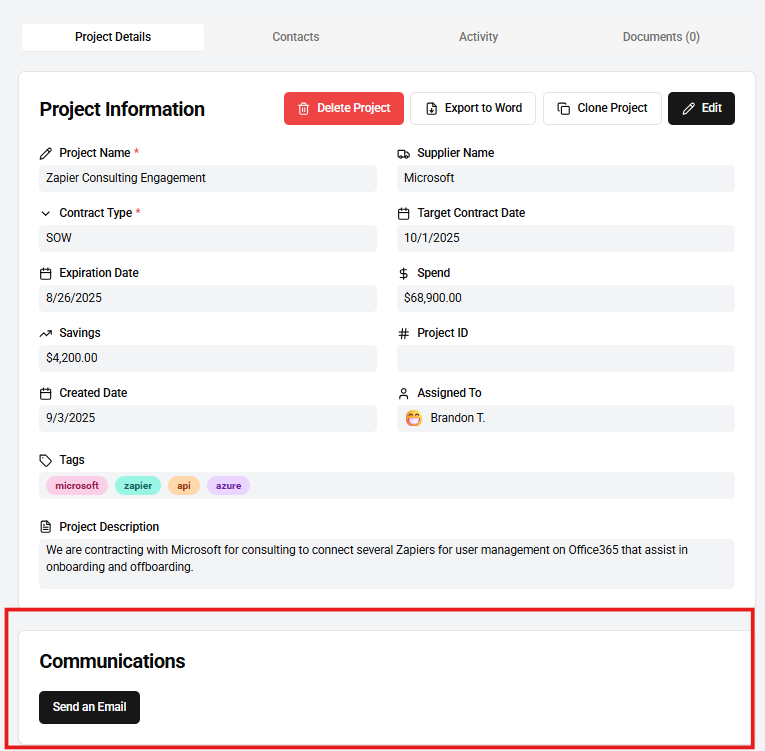Screen dimensions: 765x751
Task: Open the Activity tab
Action: [x=478, y=37]
